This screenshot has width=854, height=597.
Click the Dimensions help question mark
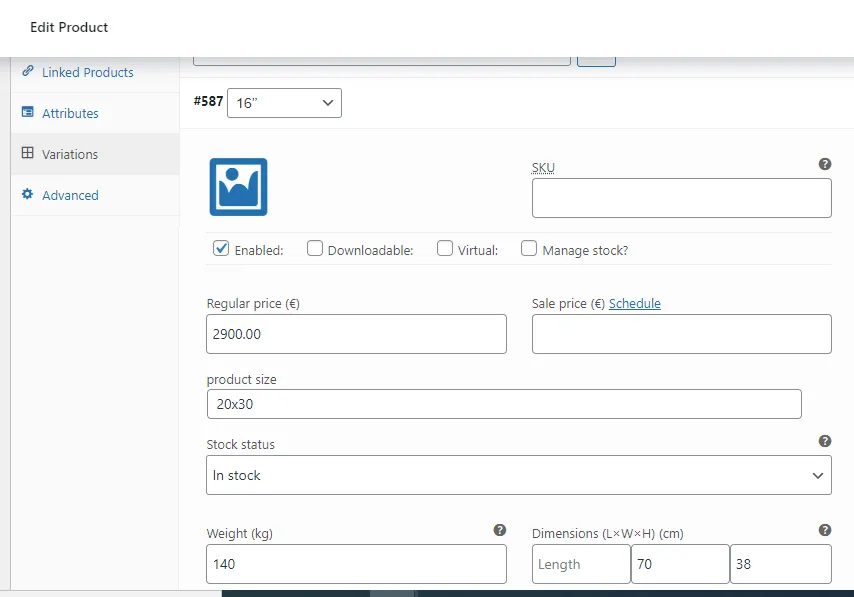pyautogui.click(x=825, y=530)
